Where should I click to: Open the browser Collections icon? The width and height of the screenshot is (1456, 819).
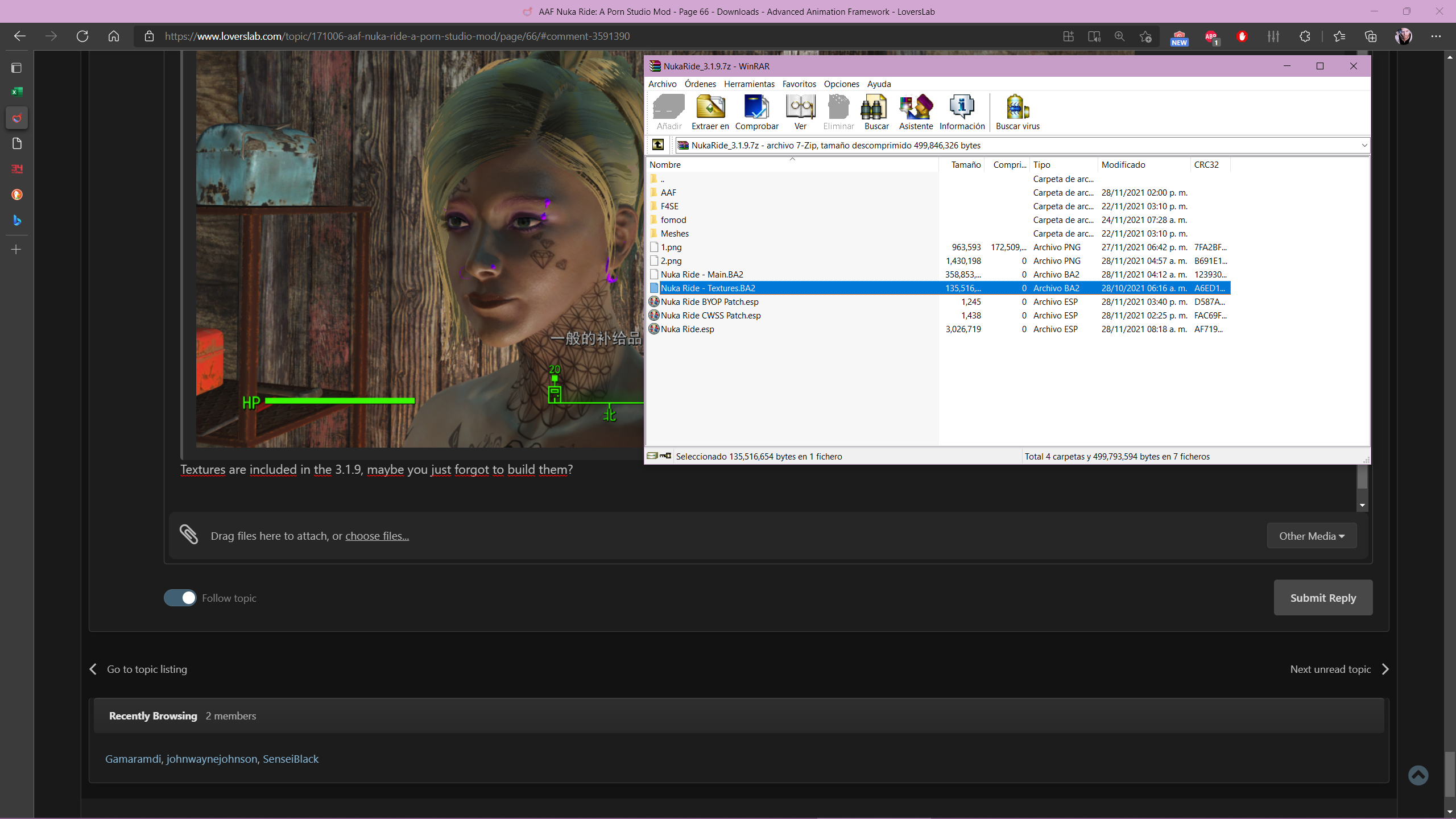click(x=1371, y=36)
